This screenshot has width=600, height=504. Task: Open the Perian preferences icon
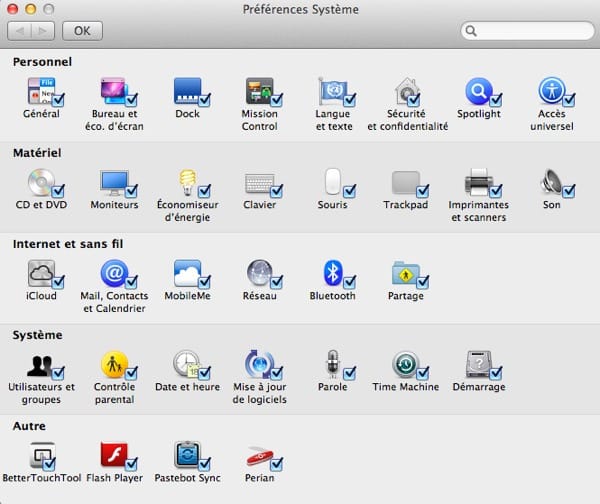point(260,456)
